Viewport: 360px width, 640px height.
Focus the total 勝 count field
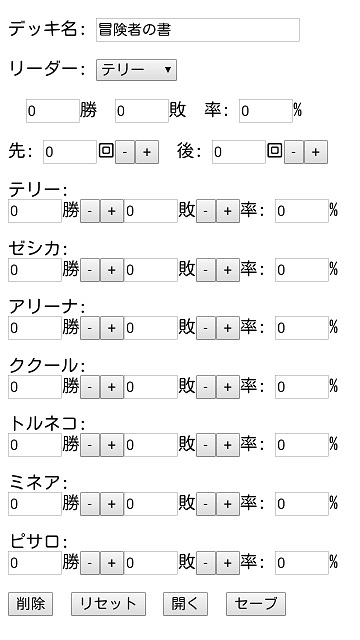[x=53, y=111]
